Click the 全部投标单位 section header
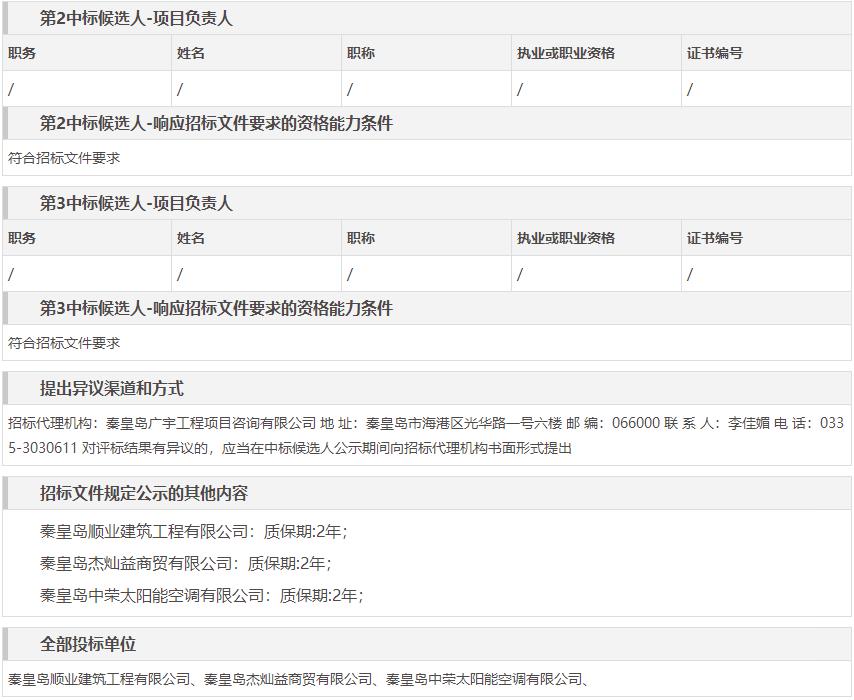Image resolution: width=854 pixels, height=700 pixels. tap(88, 645)
